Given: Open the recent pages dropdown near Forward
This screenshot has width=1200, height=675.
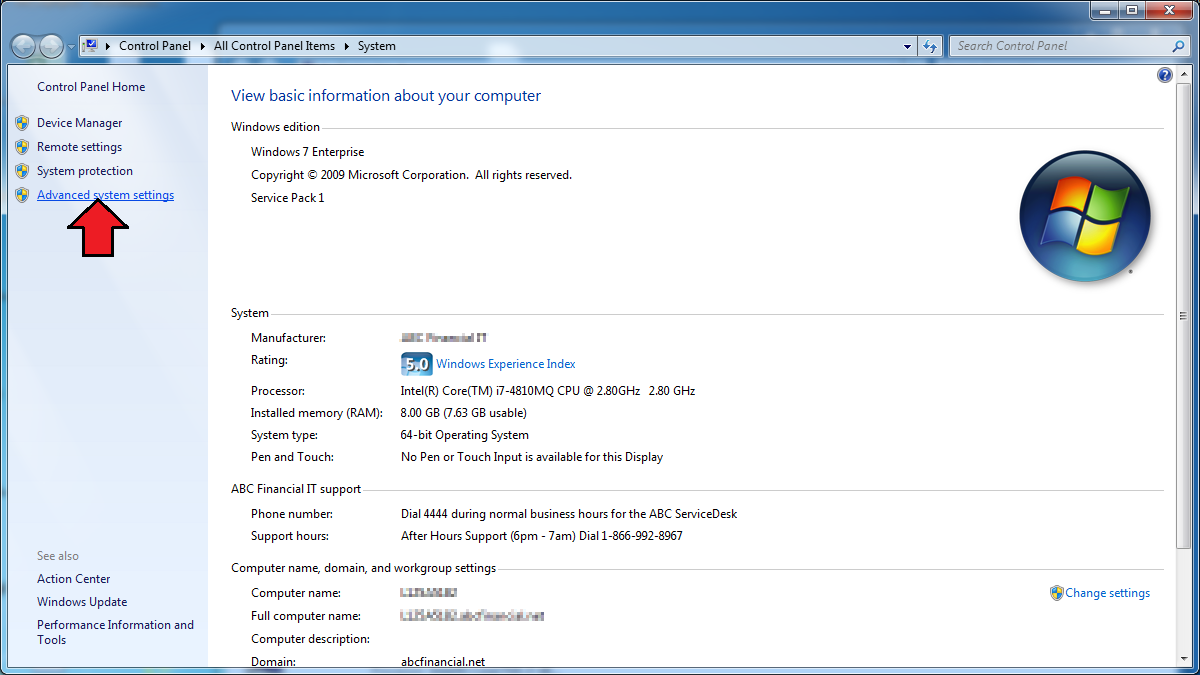Looking at the screenshot, I should tap(71, 47).
